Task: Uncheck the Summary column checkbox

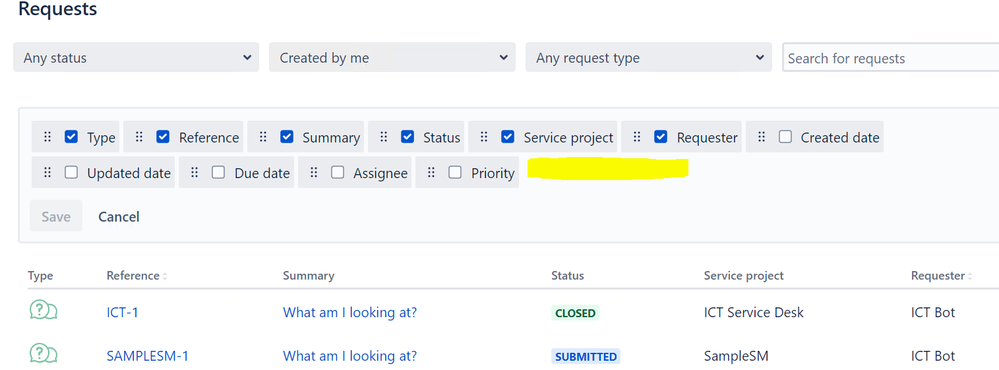Action: tap(287, 136)
